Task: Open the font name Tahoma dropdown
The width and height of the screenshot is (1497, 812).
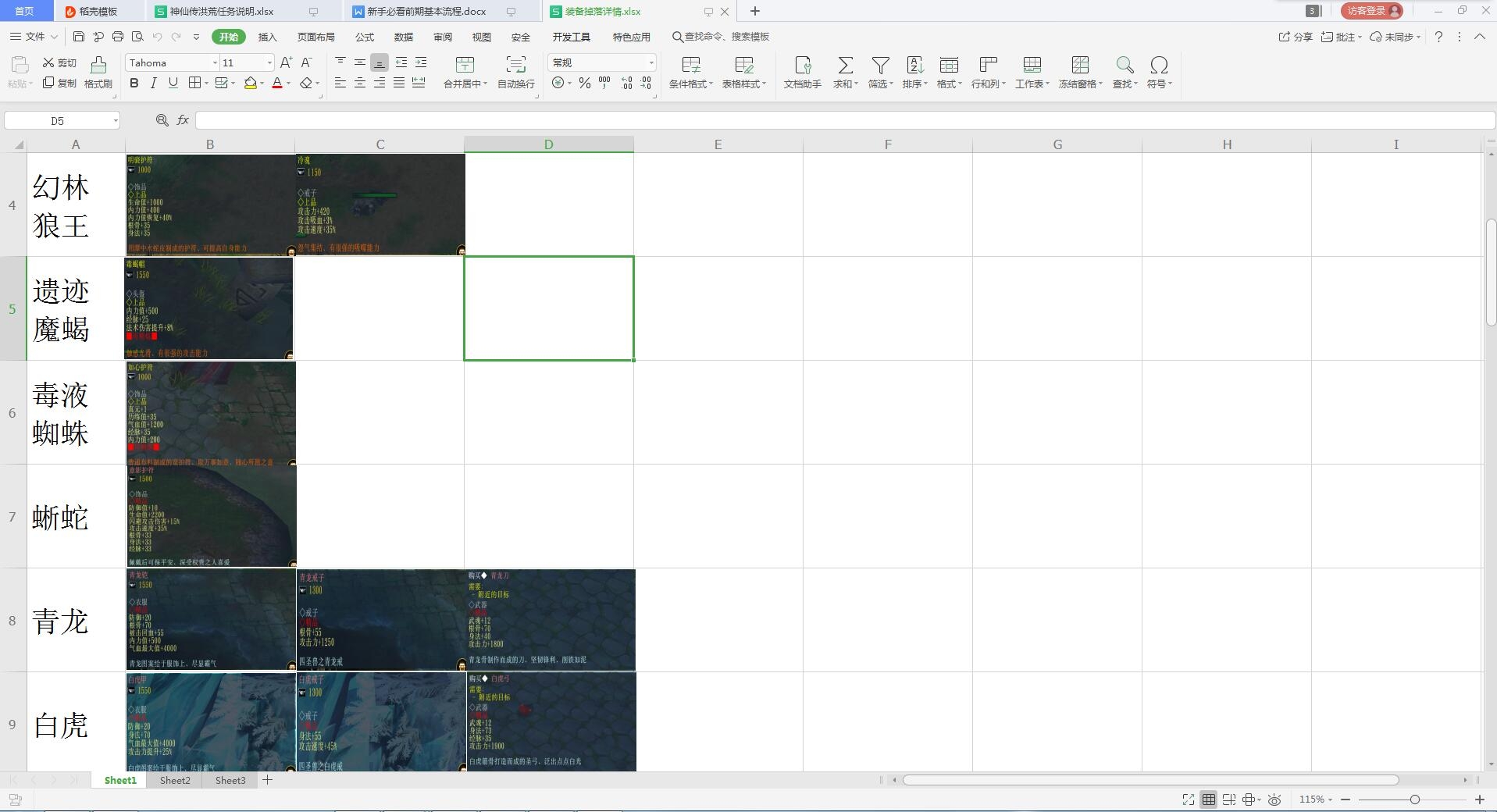Action: point(215,62)
